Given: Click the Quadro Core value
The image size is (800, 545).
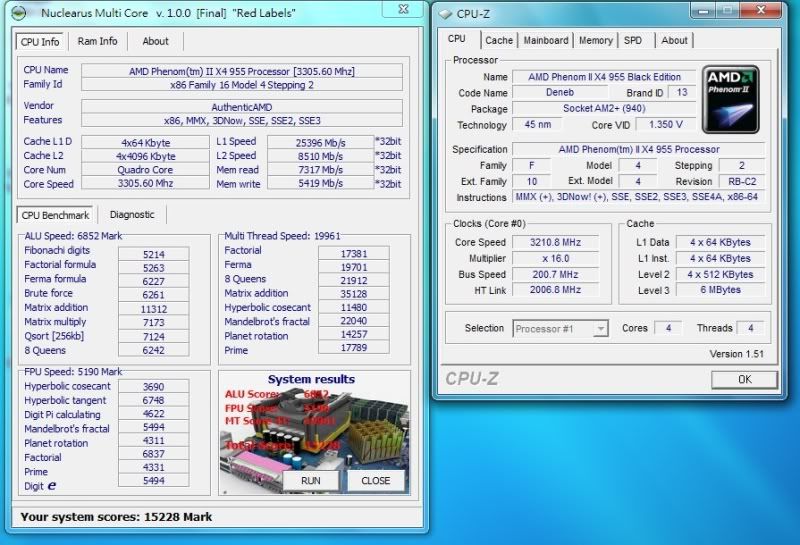Looking at the screenshot, I should (145, 169).
